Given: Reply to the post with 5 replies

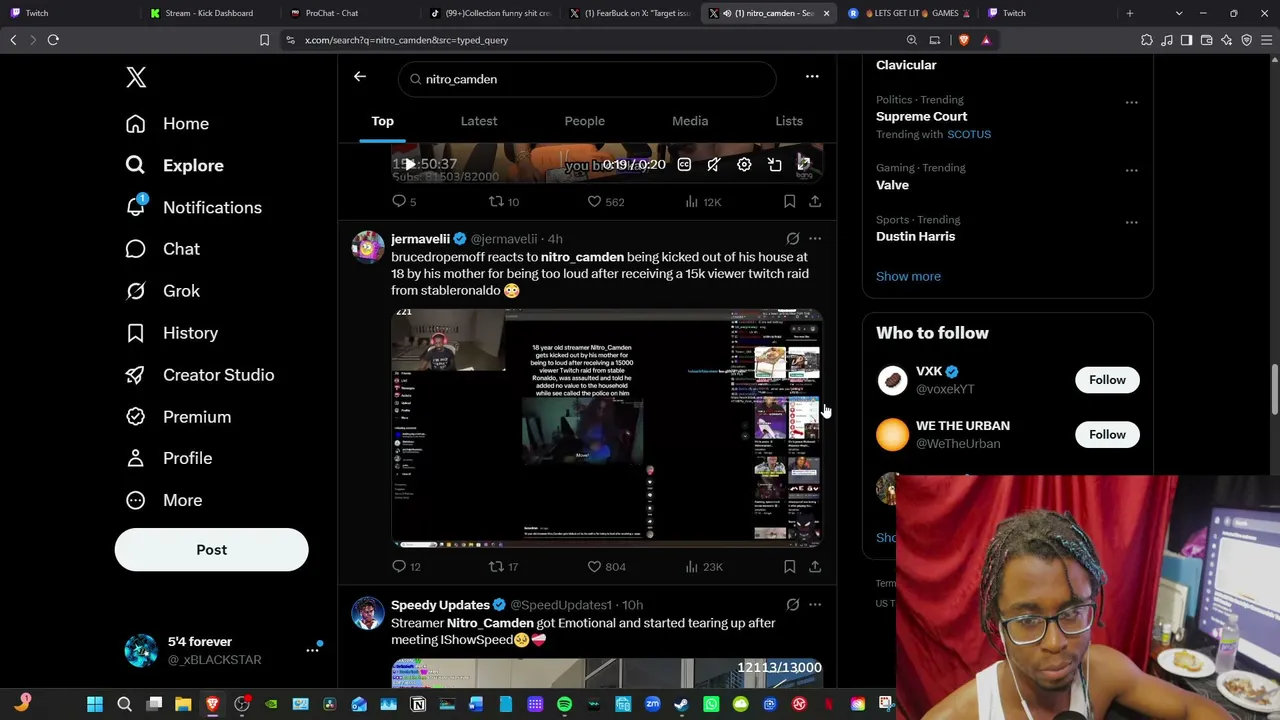Looking at the screenshot, I should tap(404, 202).
